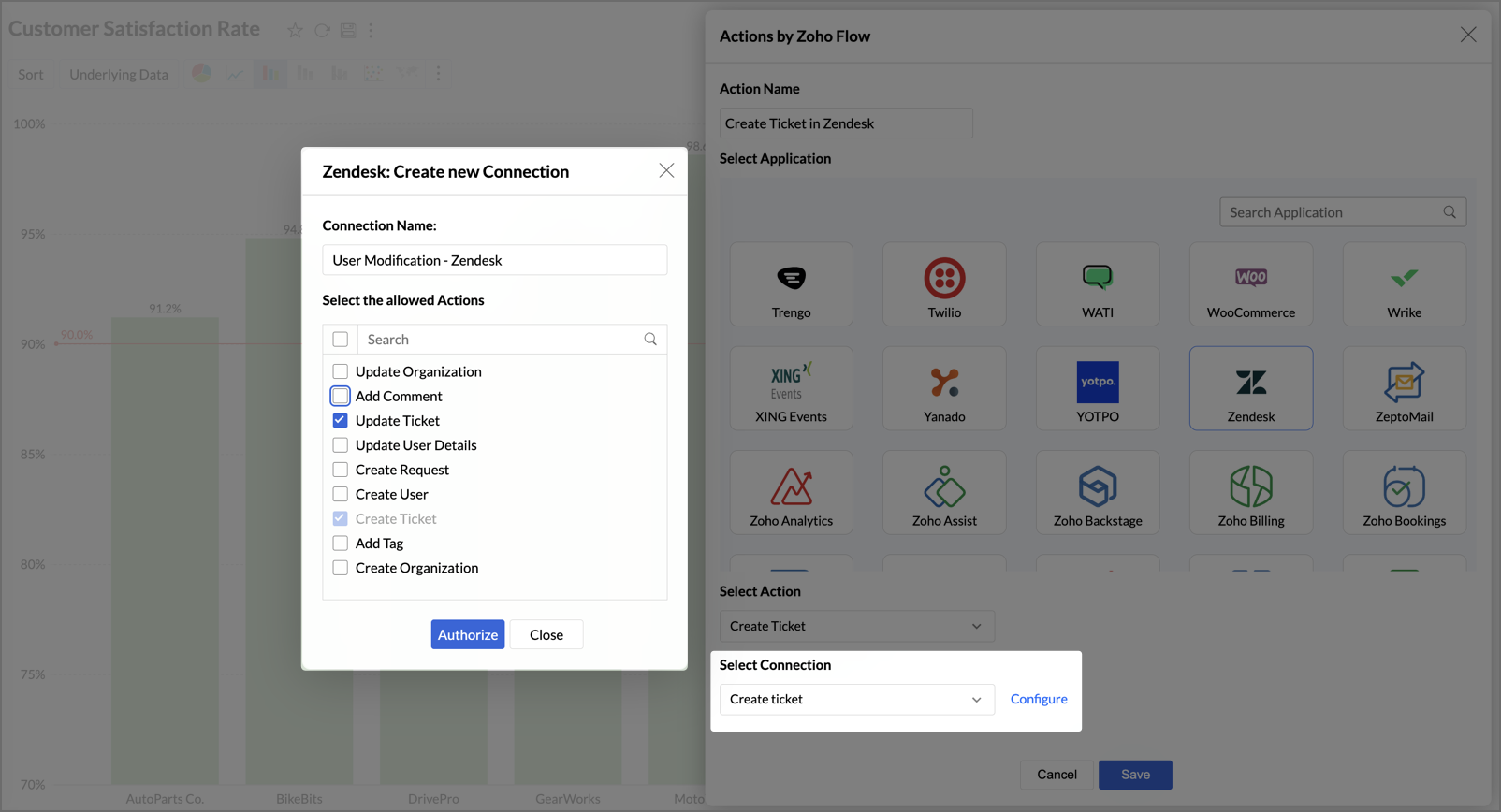Image resolution: width=1501 pixels, height=812 pixels.
Task: Click the Connection Name text field
Action: 494,260
